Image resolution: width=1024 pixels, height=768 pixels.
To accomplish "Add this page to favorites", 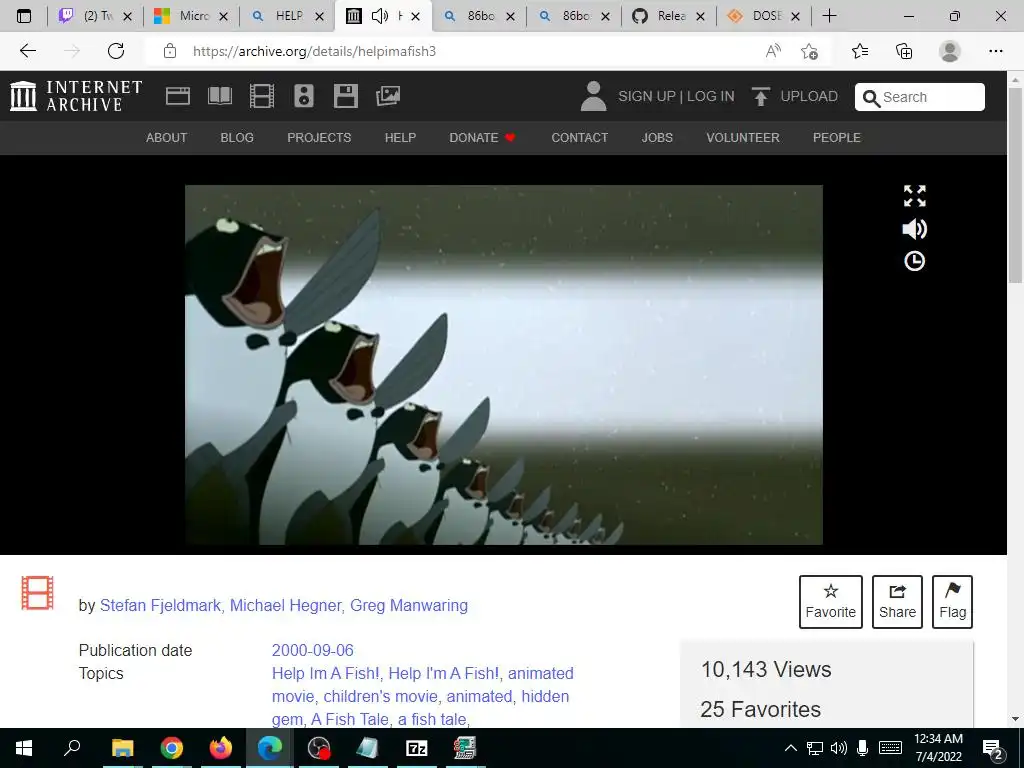I will 810,51.
